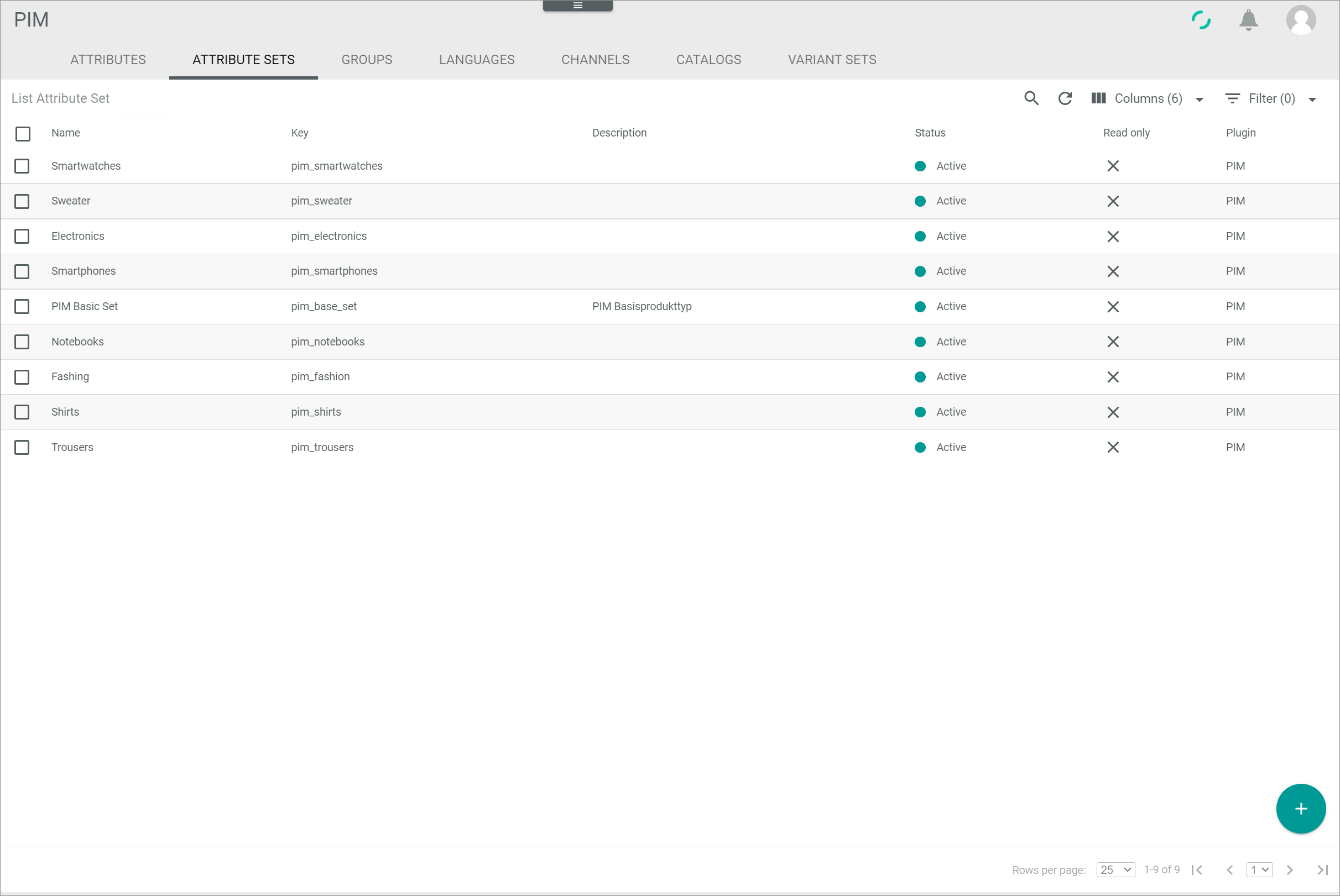Viewport: 1340px width, 896px height.
Task: Open the Smartwatches attribute set
Action: coord(86,166)
